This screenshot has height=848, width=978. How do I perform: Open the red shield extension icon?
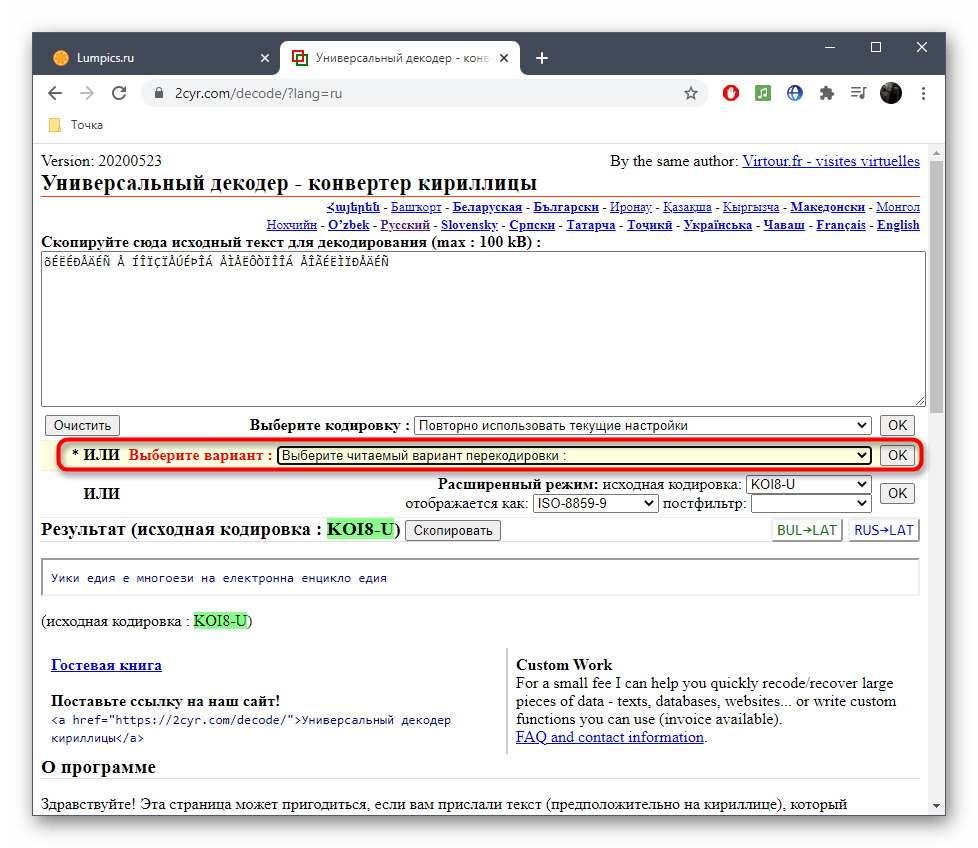732,93
